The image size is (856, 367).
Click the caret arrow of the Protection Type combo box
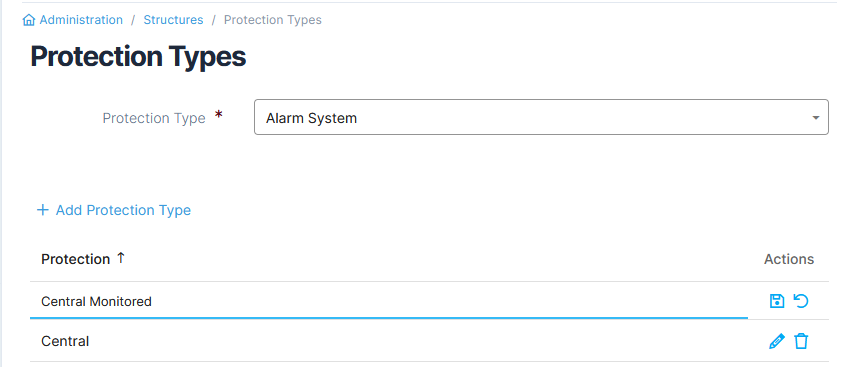(816, 118)
